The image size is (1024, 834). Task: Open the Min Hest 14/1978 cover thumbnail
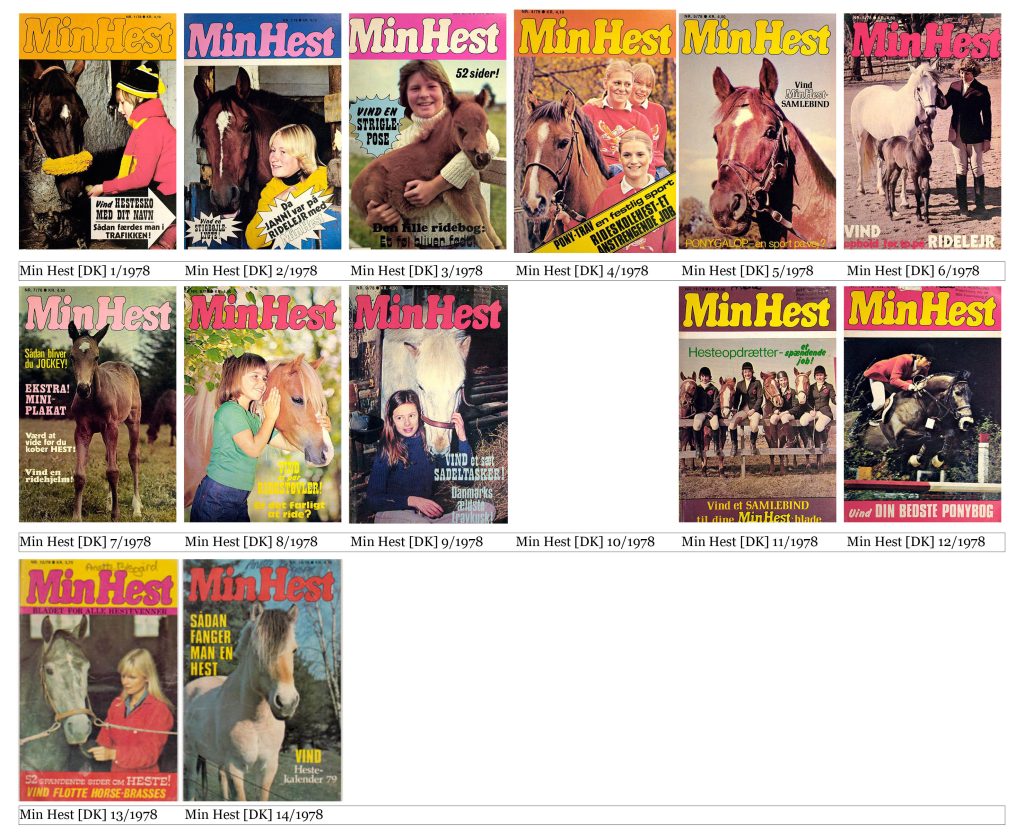pos(263,680)
